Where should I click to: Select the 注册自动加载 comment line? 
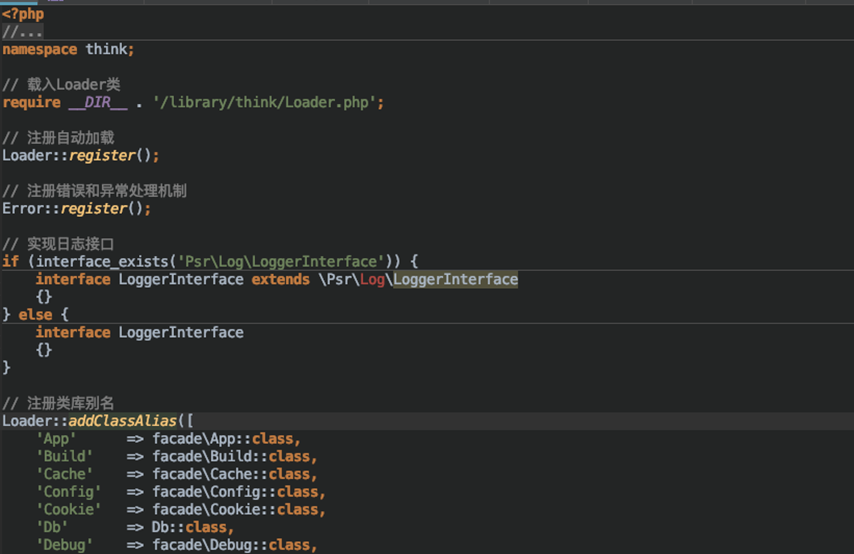(58, 138)
